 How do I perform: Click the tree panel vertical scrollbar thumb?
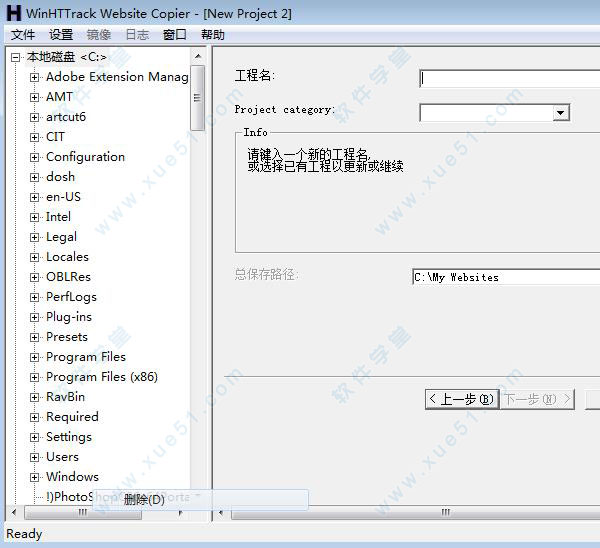197,98
